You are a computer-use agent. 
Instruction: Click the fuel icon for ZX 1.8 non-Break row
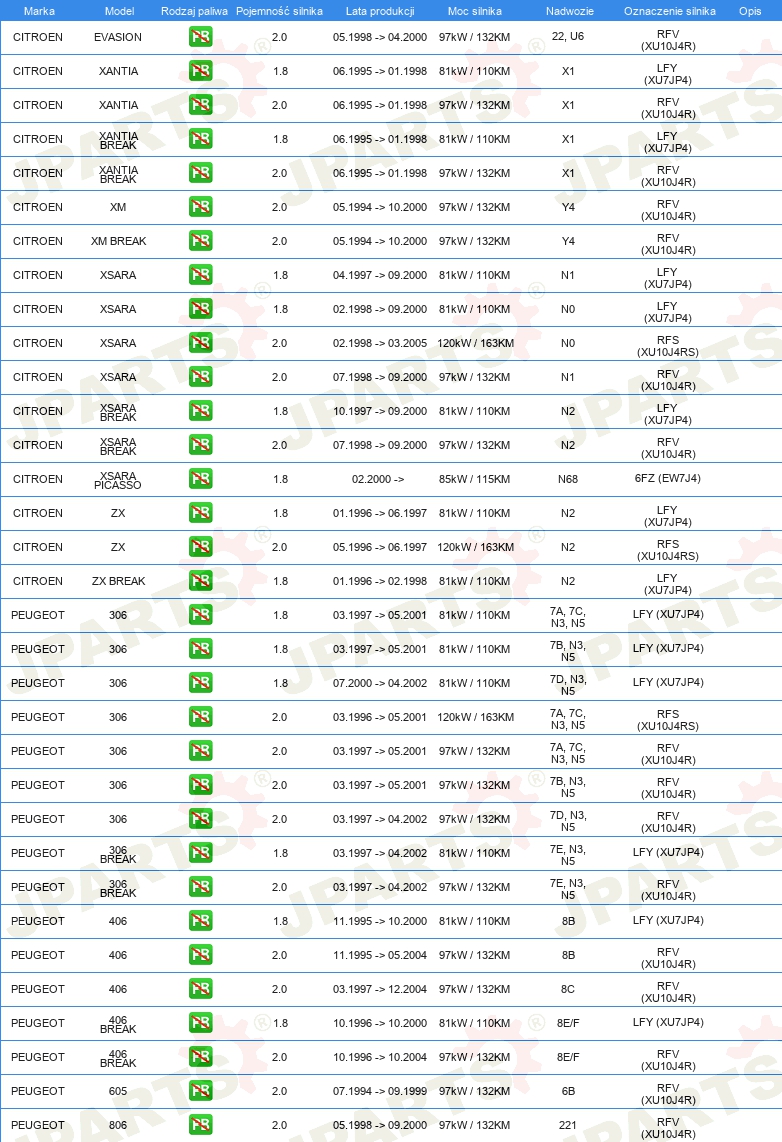(x=200, y=513)
